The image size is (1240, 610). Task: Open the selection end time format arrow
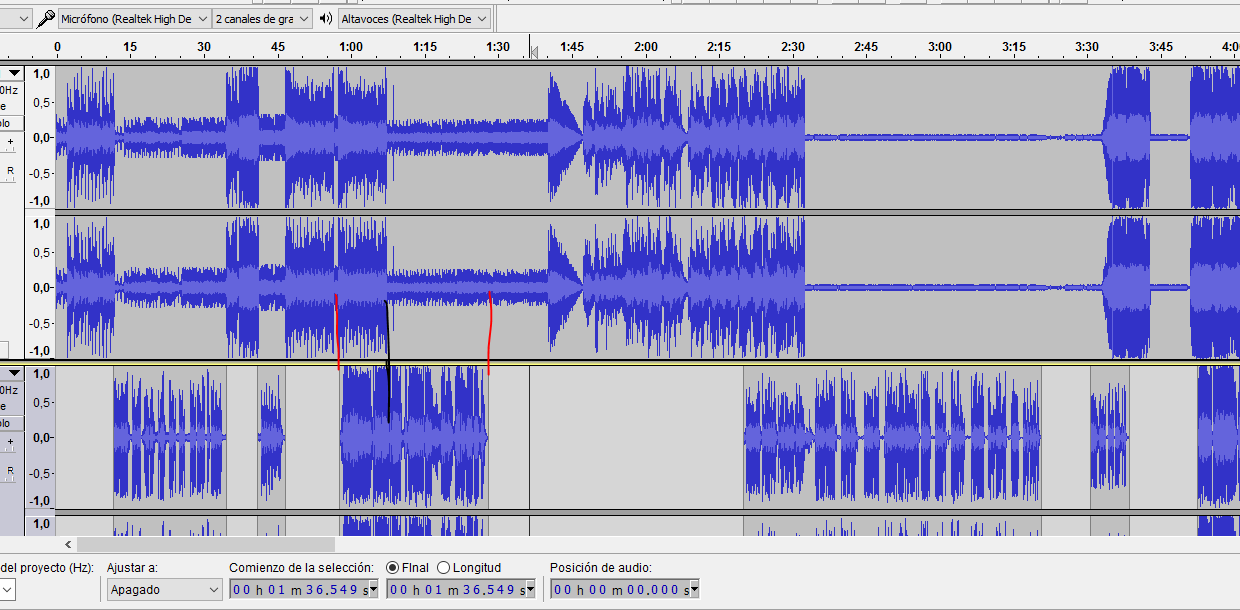coord(531,590)
